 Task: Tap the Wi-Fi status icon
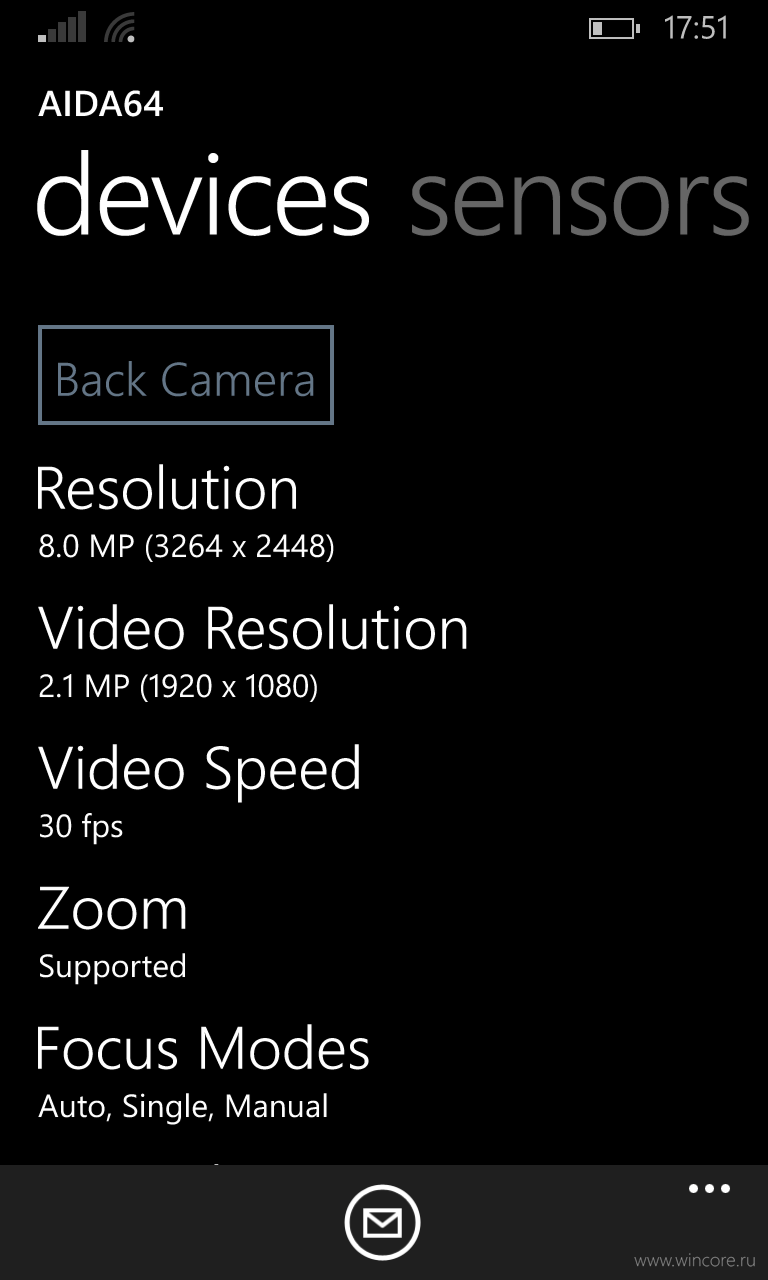point(119,27)
